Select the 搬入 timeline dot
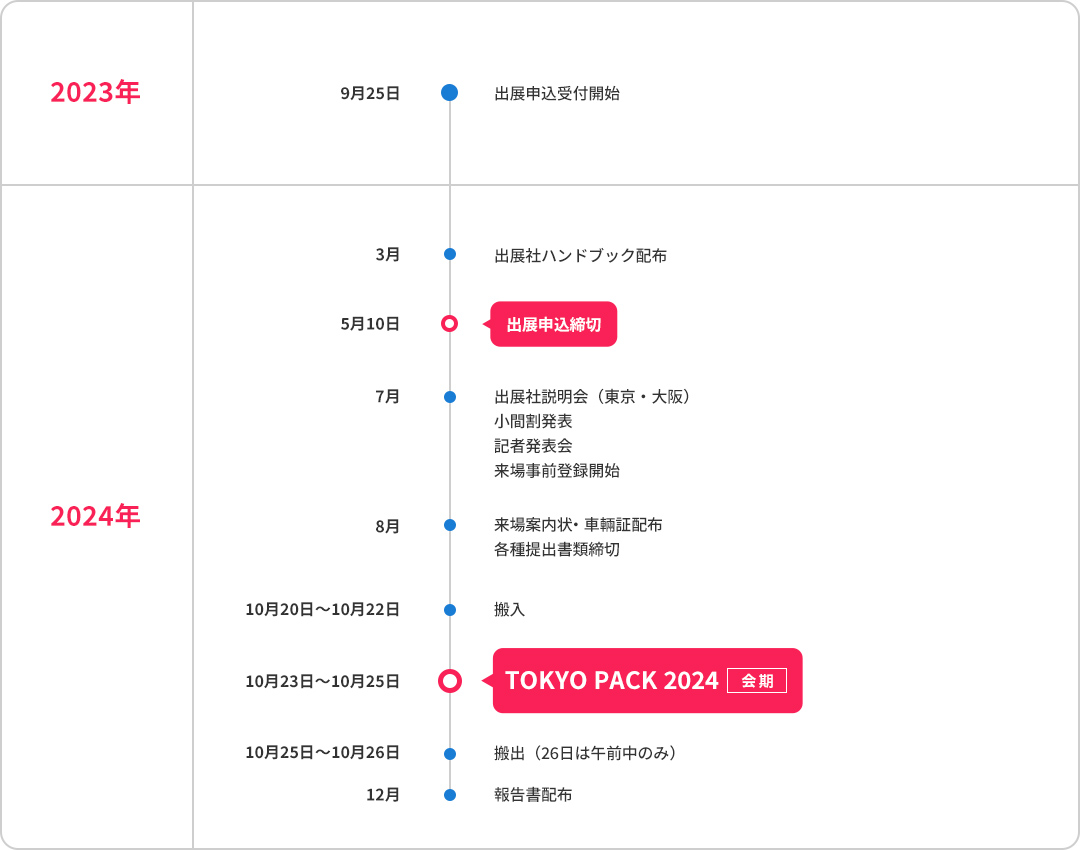The image size is (1080, 850). pos(450,610)
